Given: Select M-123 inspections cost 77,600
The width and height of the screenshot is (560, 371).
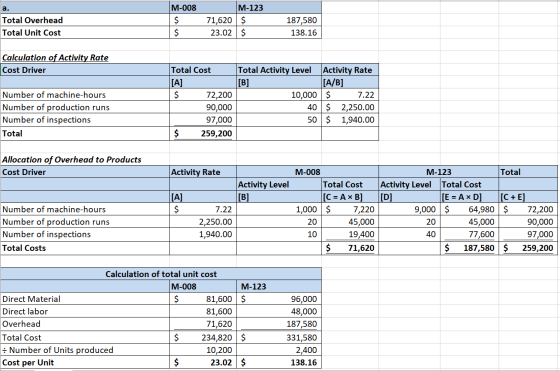Looking at the screenshot, I should (469, 234).
